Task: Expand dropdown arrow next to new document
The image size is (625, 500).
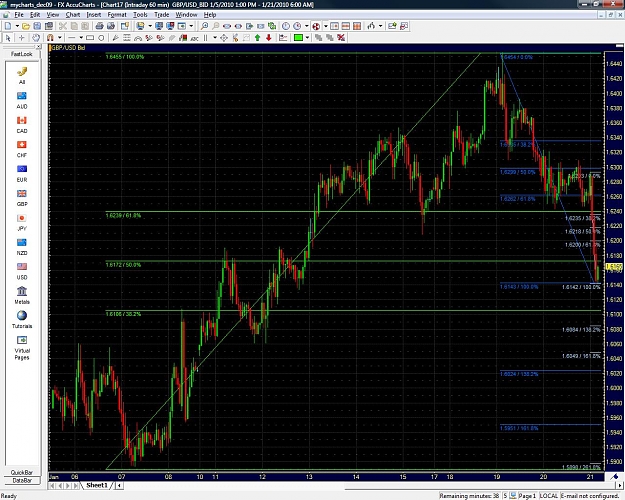Action: point(17,26)
